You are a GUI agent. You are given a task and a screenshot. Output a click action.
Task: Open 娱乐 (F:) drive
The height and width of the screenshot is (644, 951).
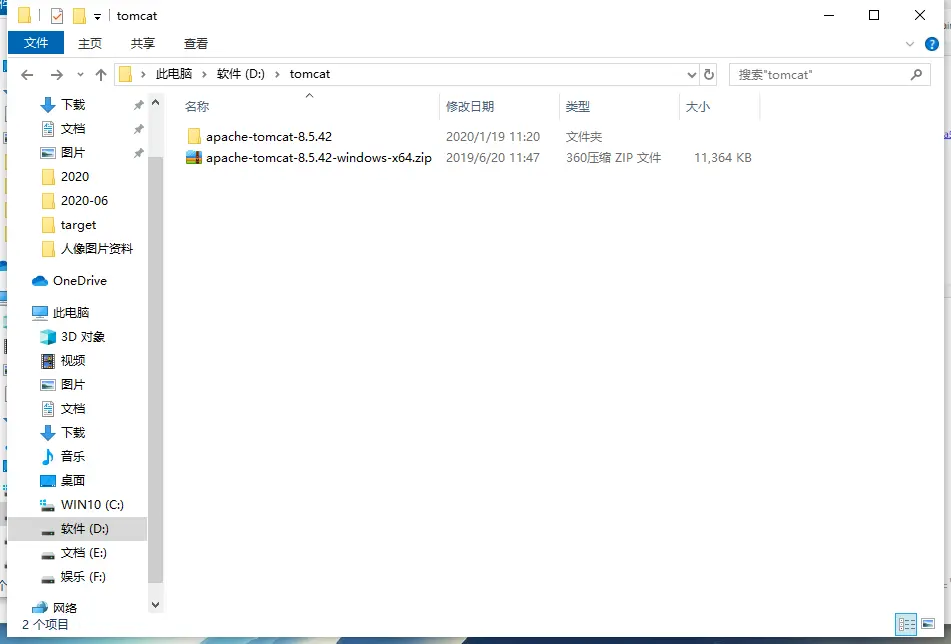82,577
